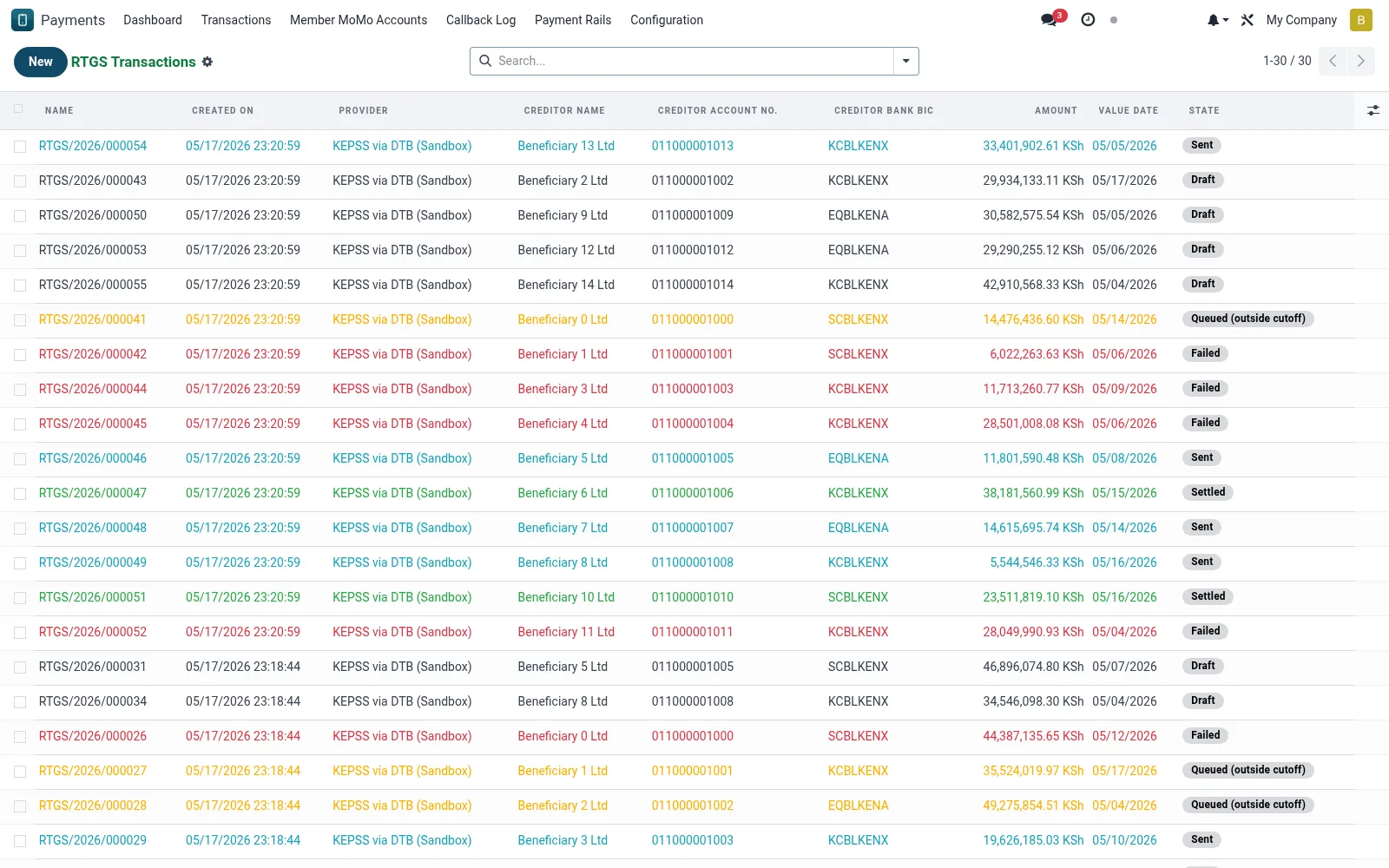
Task: Open the activities clock icon
Action: (1088, 20)
